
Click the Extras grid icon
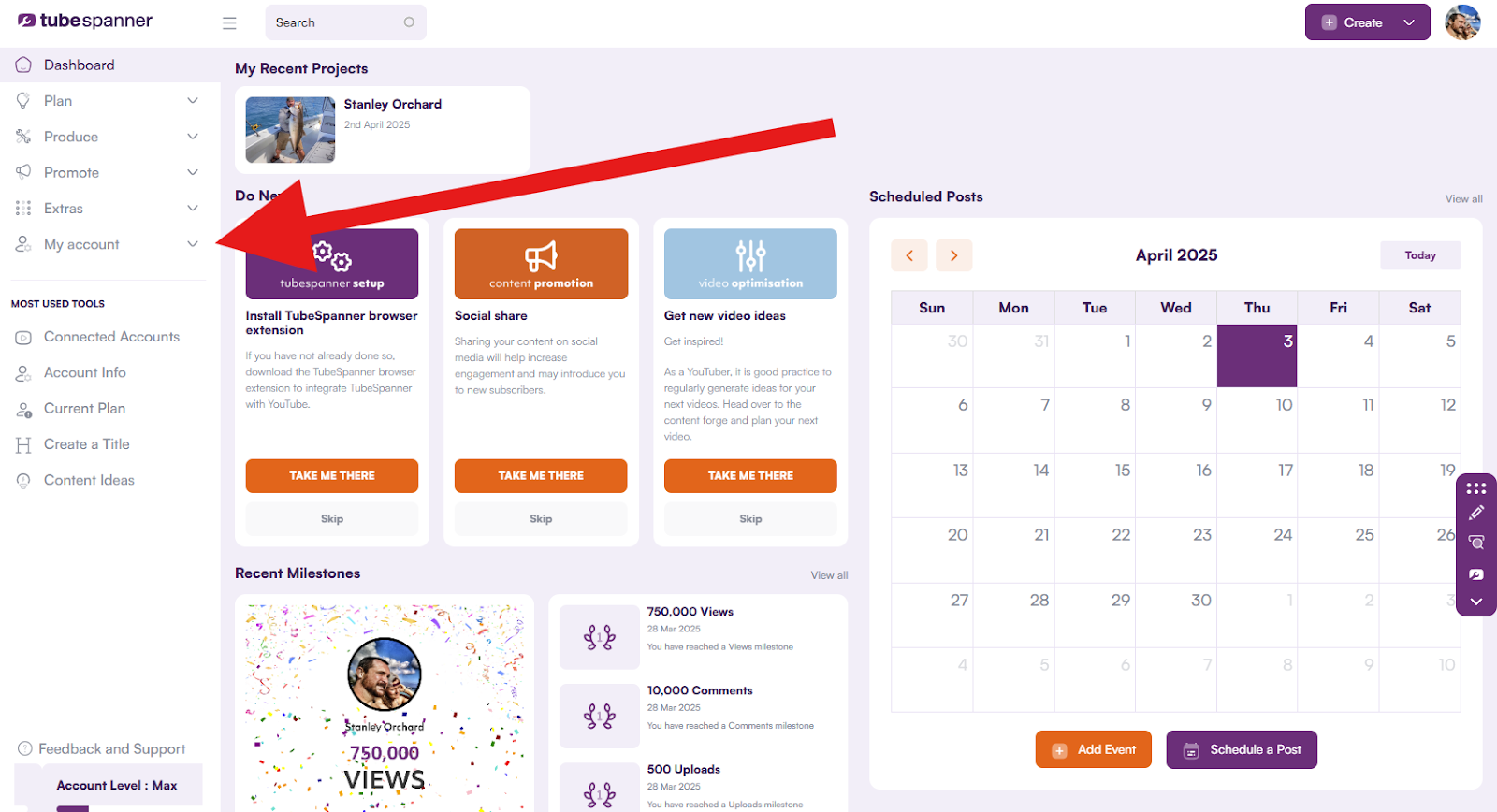pos(23,208)
